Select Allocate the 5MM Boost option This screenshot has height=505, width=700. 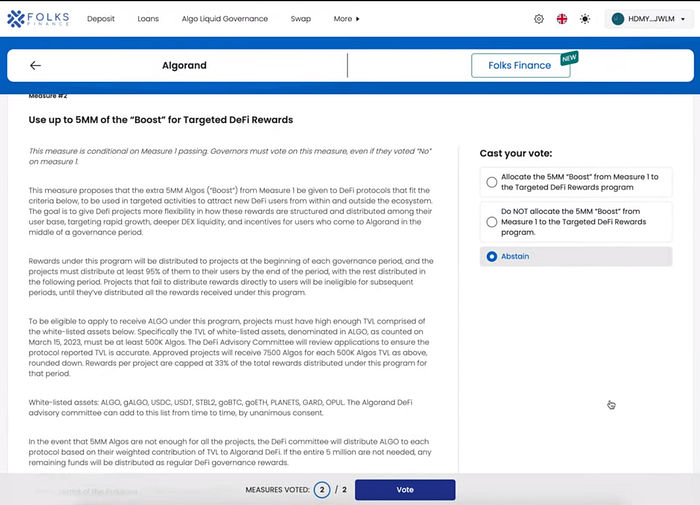point(576,182)
